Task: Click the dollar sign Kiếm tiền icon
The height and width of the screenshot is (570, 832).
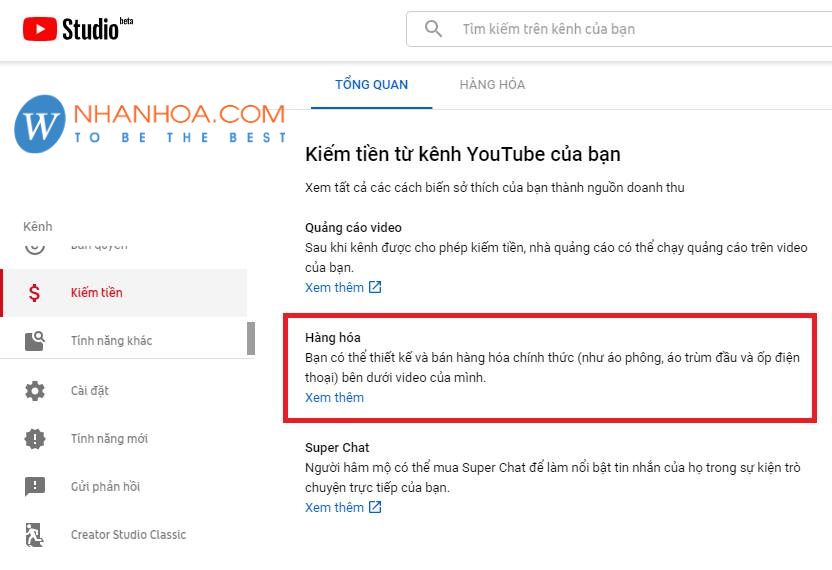Action: (35, 293)
